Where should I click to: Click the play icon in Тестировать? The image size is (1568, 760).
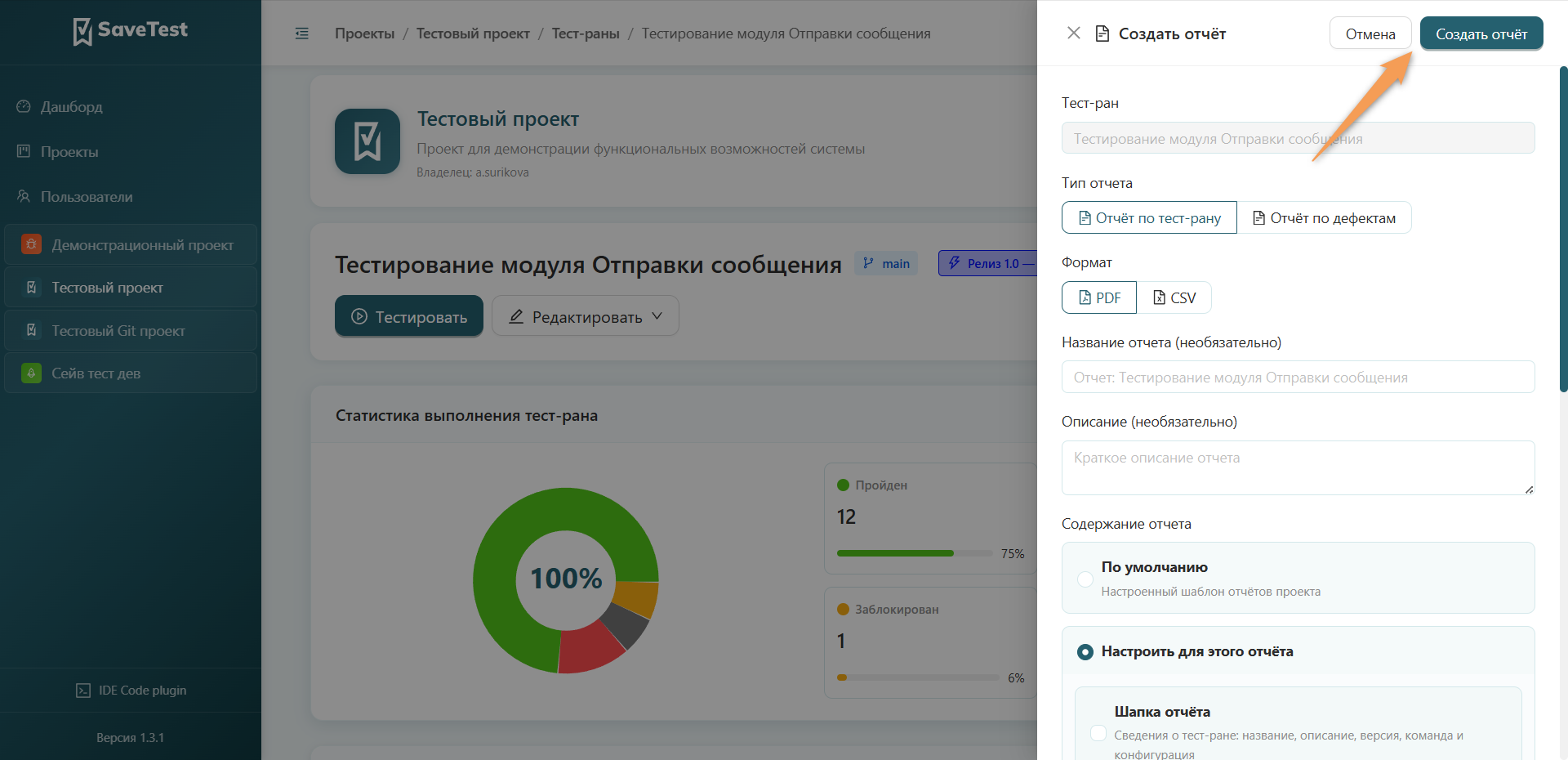pos(359,316)
